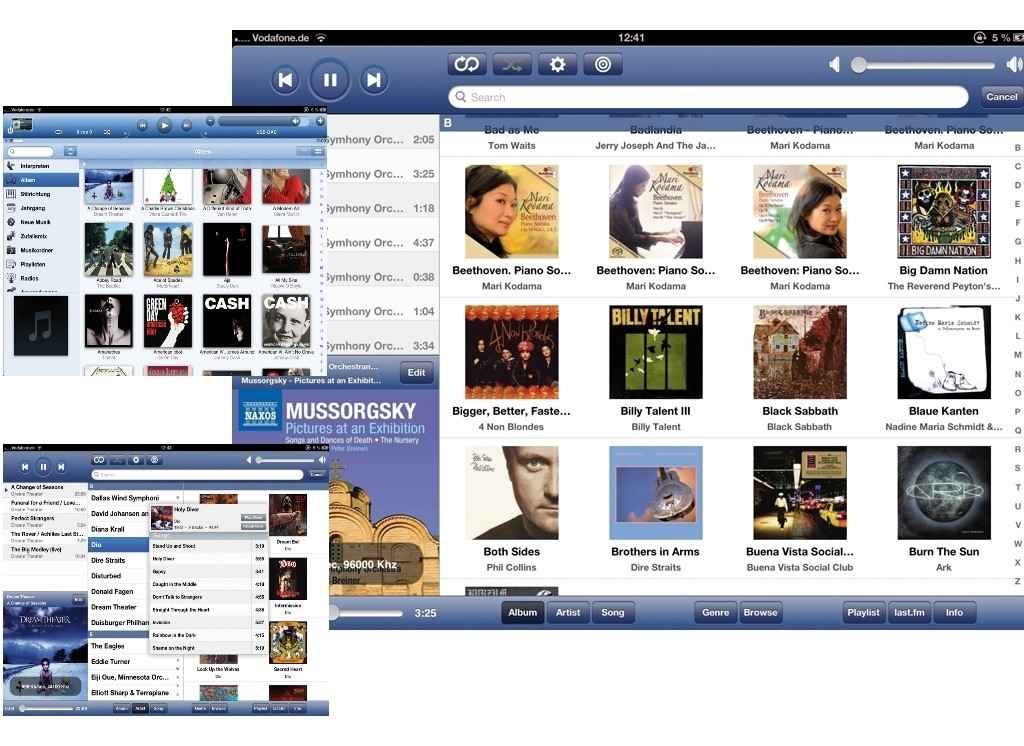This screenshot has height=746, width=1024.
Task: Play in the top-left small window
Action: 165,125
